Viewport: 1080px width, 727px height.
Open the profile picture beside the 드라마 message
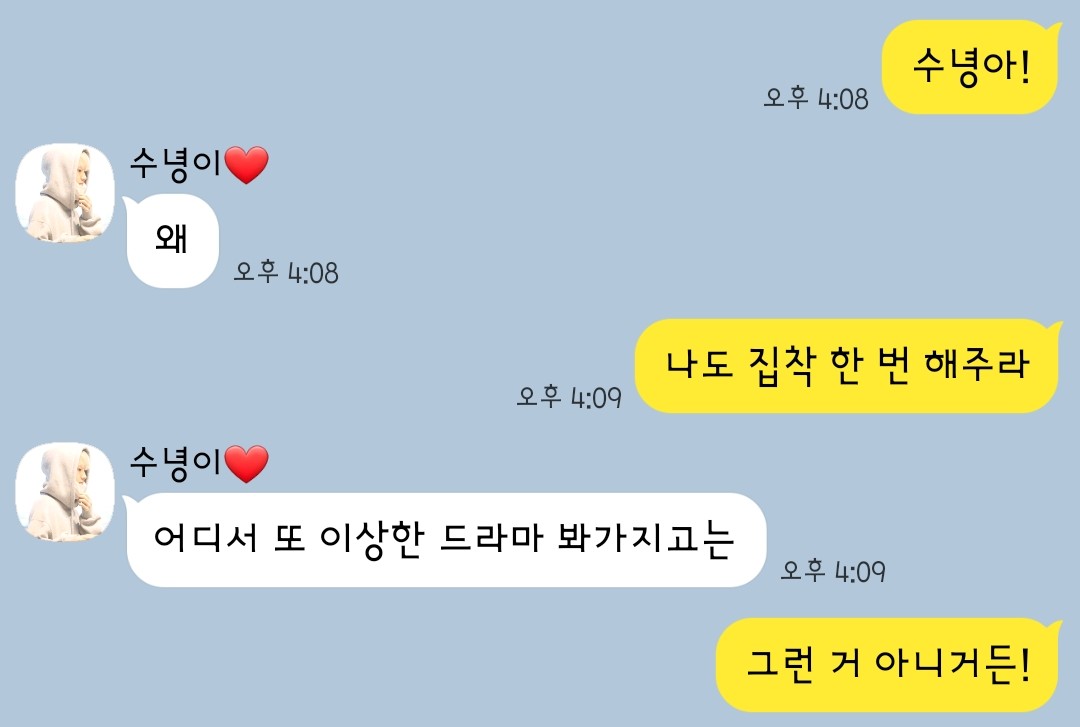65,491
